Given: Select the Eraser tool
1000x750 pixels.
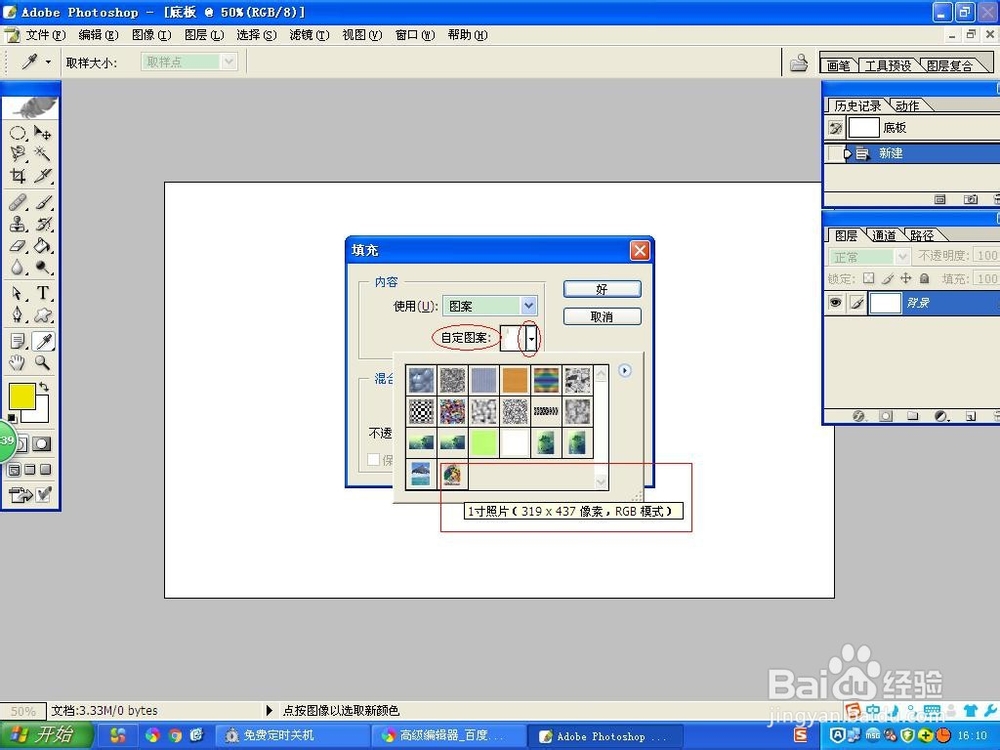Looking at the screenshot, I should pyautogui.click(x=18, y=246).
